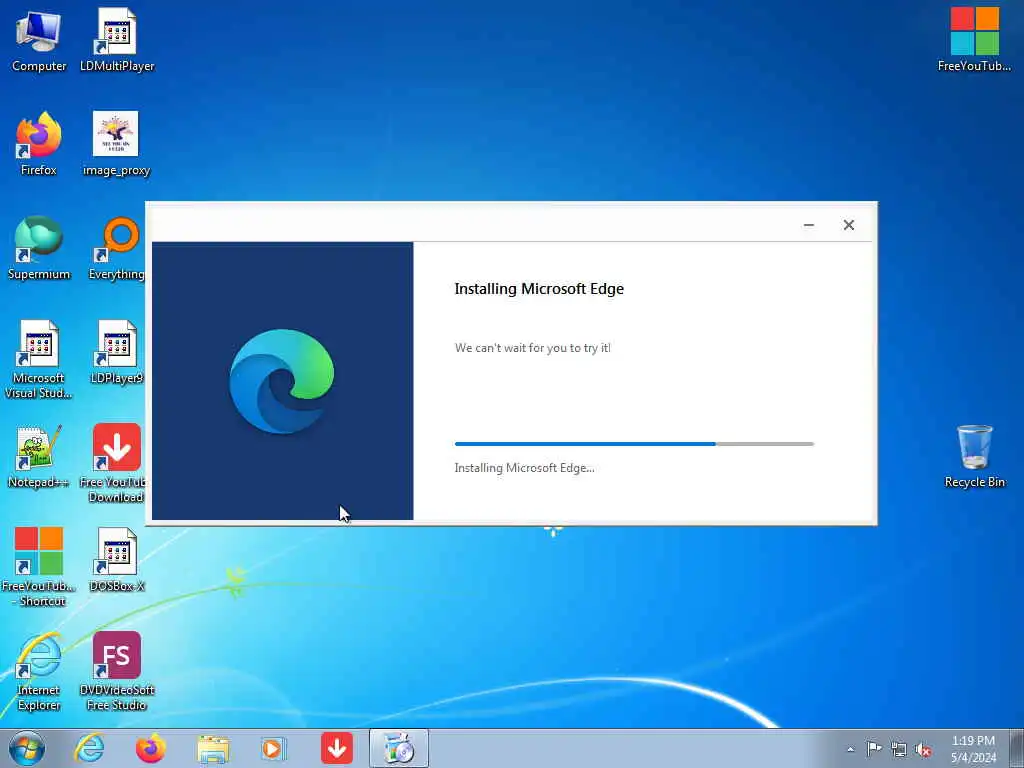The width and height of the screenshot is (1024, 768).
Task: Select the Recycle Bin icon
Action: [x=974, y=456]
